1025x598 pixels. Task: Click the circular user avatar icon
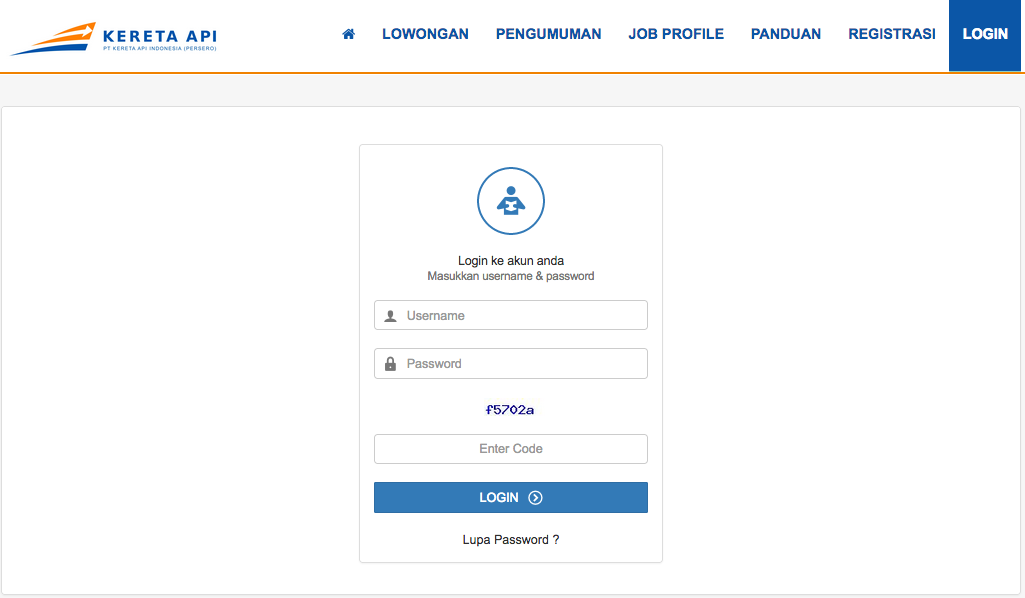511,201
